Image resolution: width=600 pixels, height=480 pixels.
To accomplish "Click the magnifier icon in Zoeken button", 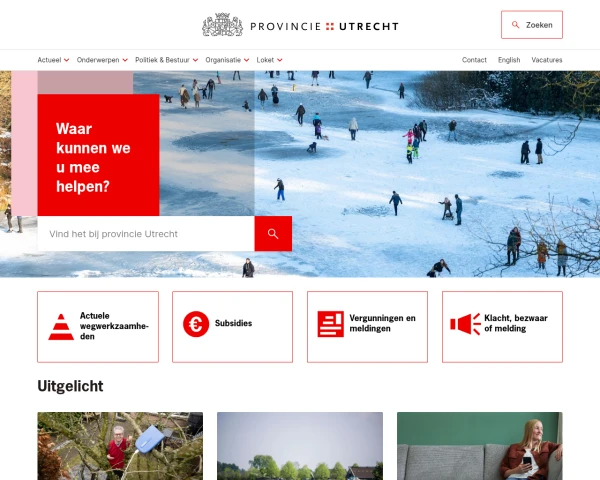I will coord(515,25).
